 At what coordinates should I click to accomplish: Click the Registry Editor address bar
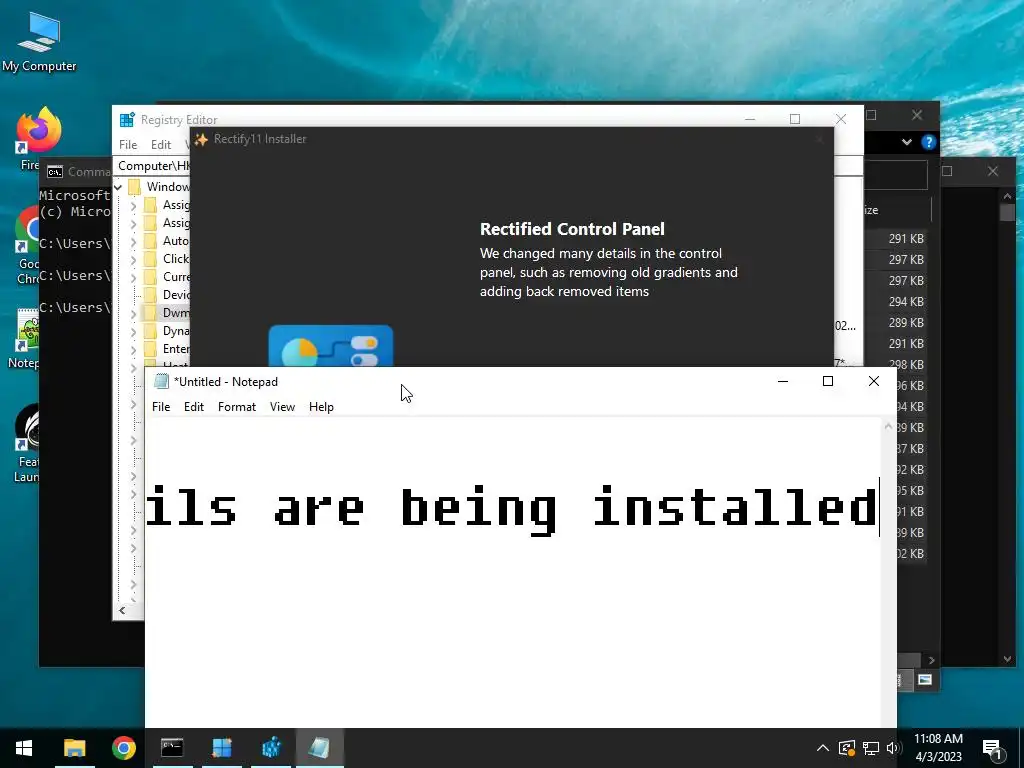point(154,166)
